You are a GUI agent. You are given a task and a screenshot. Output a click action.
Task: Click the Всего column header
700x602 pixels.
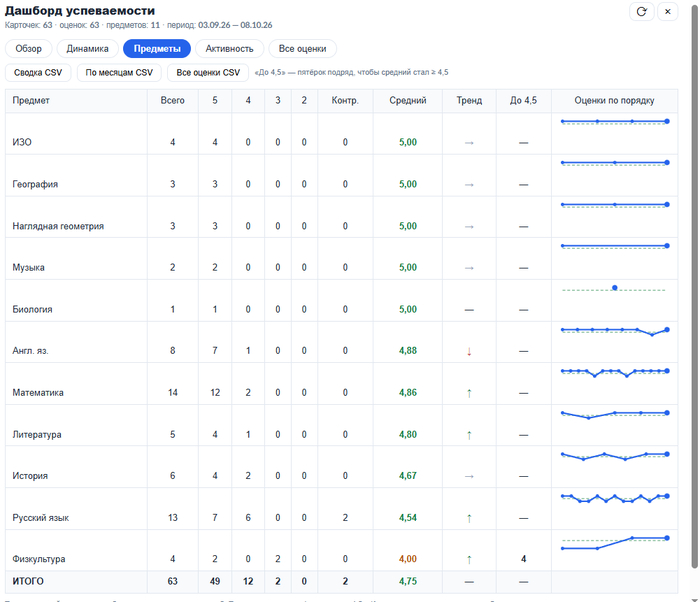(x=172, y=100)
